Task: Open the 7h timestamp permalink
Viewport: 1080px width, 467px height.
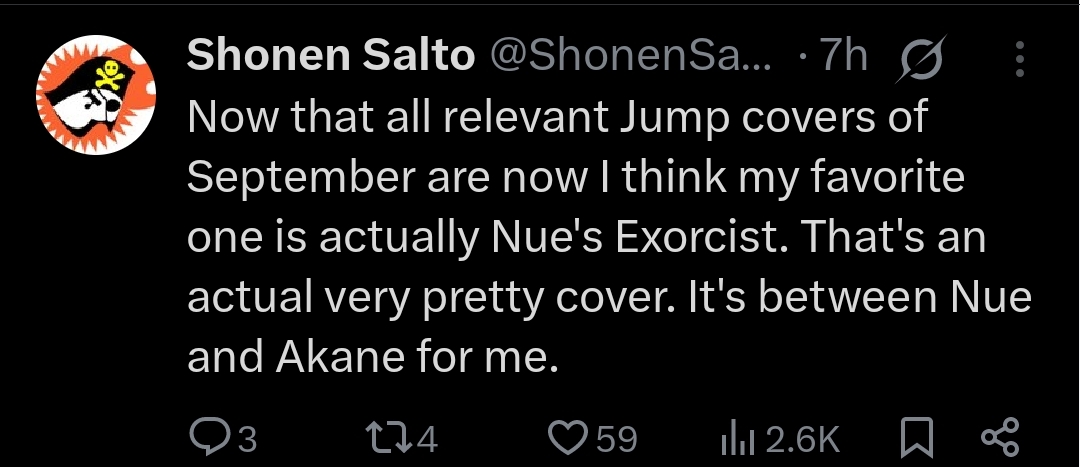Action: coord(842,56)
